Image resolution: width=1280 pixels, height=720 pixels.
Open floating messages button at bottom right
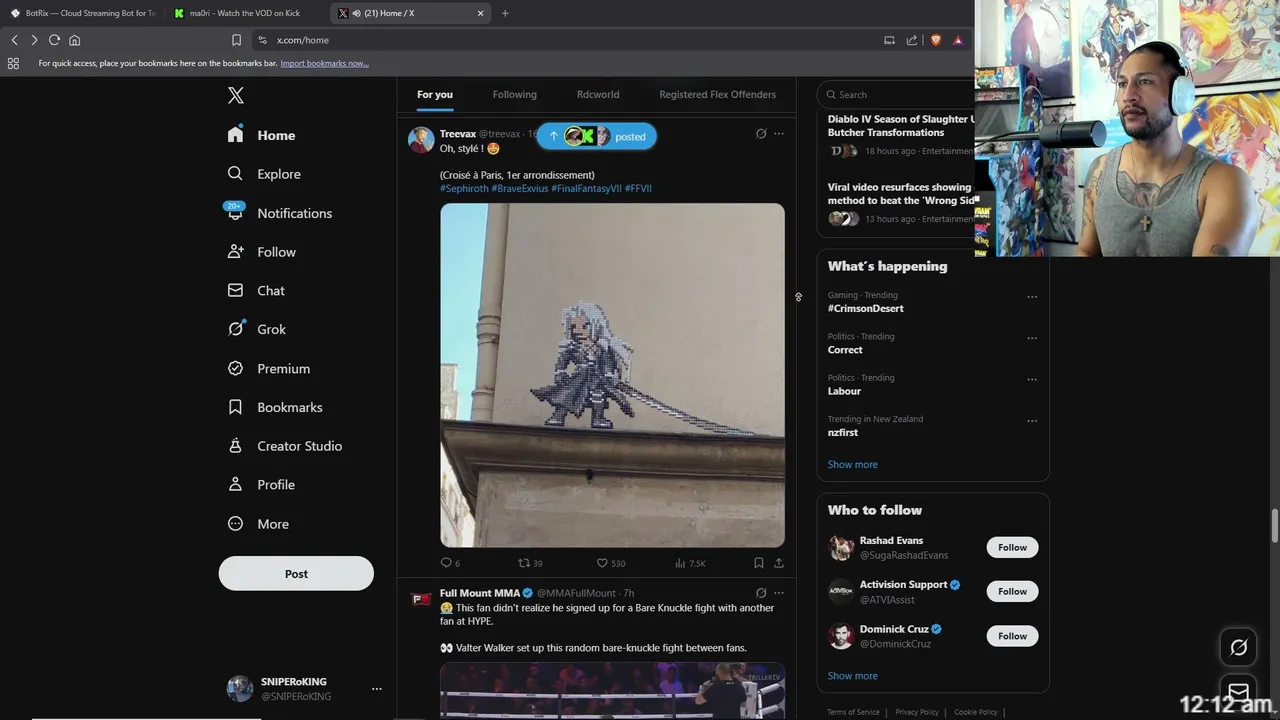pyautogui.click(x=1238, y=692)
